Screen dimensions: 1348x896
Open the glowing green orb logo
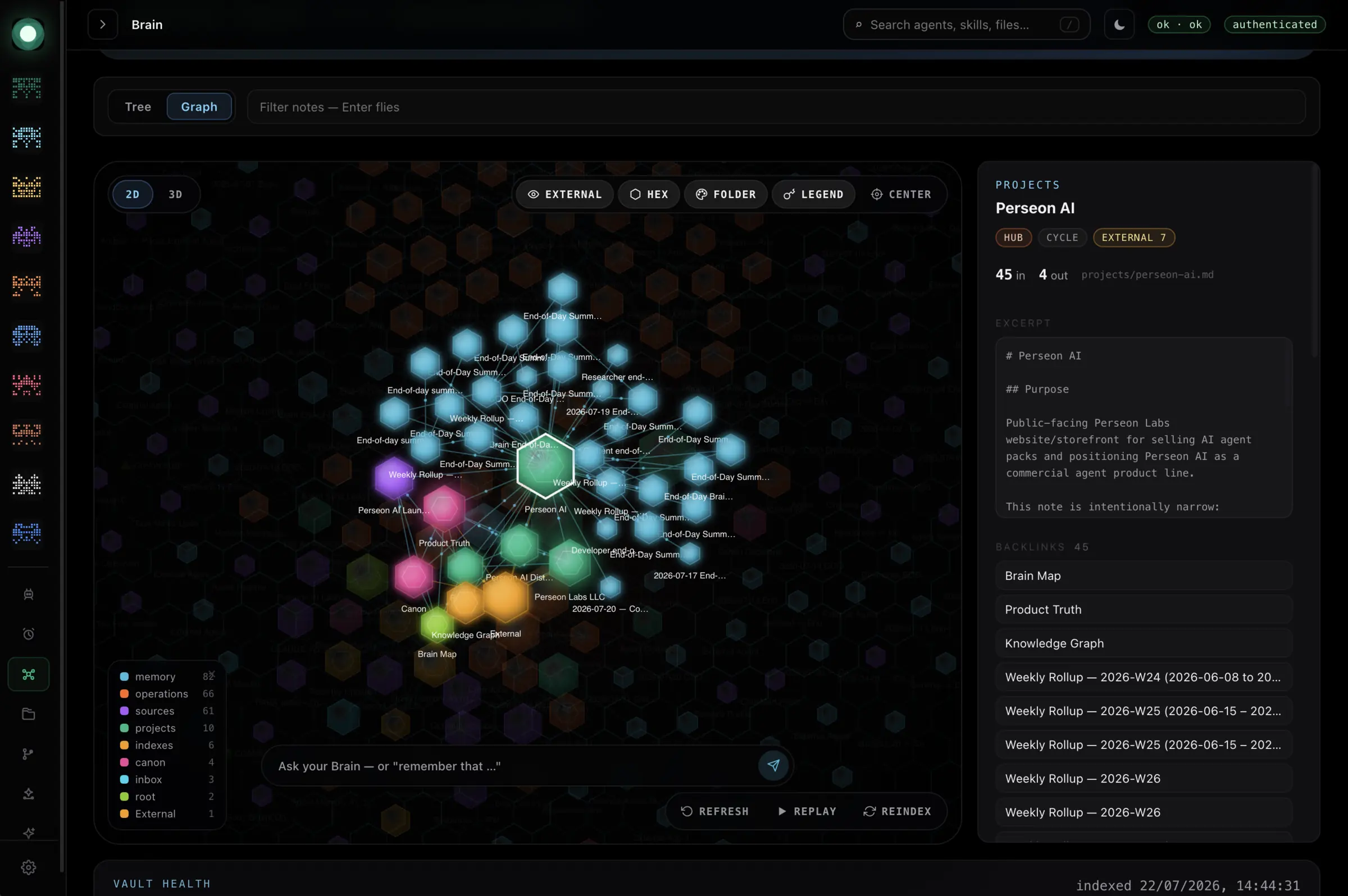click(28, 34)
